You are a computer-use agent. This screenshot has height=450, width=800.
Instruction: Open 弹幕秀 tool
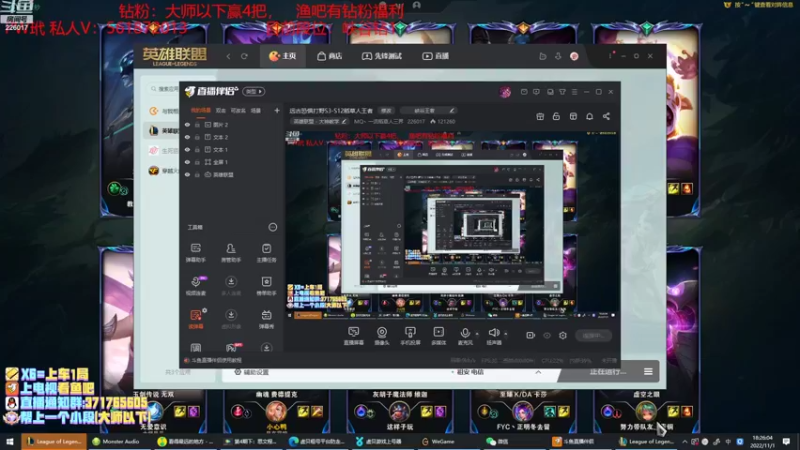pyautogui.click(x=266, y=319)
